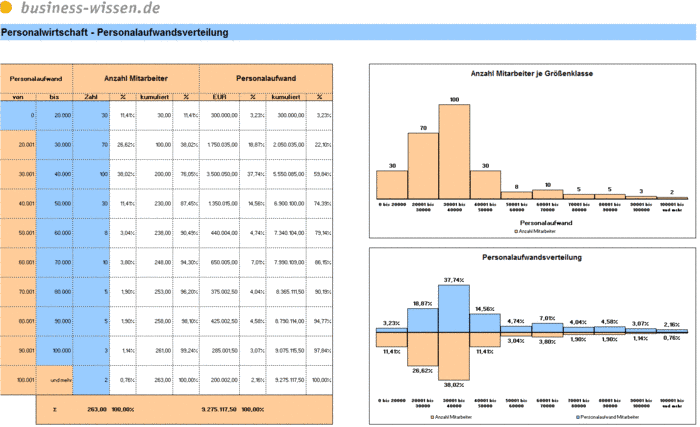This screenshot has height=427, width=700.
Task: Click the Personalaufwandsverteilung chart title
Action: tap(532, 257)
